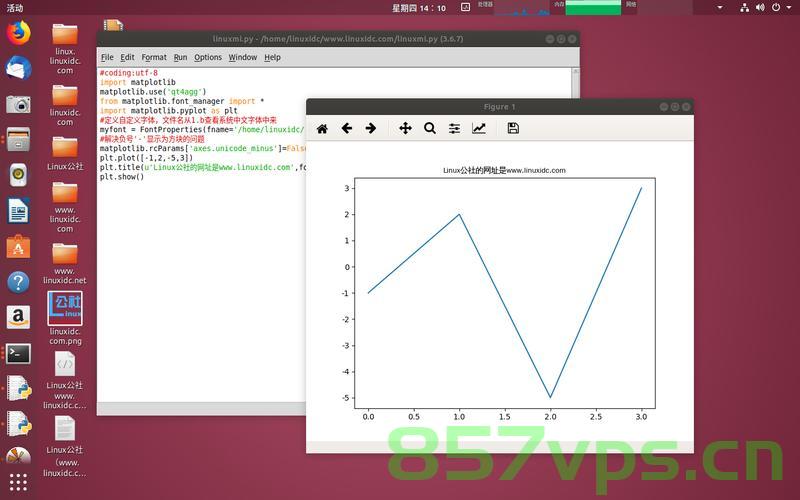Viewport: 800px width, 500px height.
Task: Open Linux公社 (www.linuxidc.c... text file
Action: (x=65, y=446)
